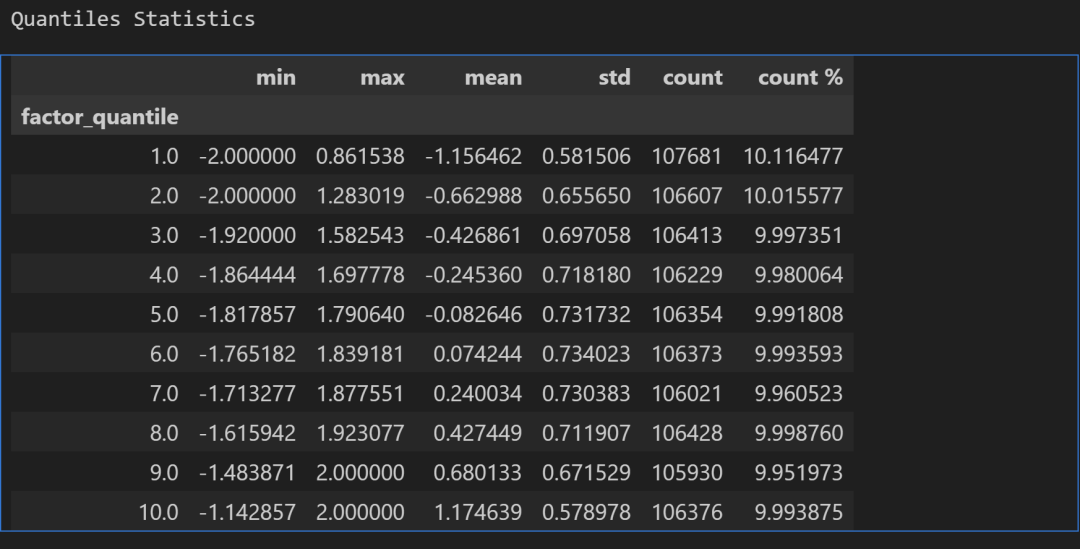This screenshot has height=549, width=1080.
Task: Select quantile row label 8.0
Action: point(164,433)
